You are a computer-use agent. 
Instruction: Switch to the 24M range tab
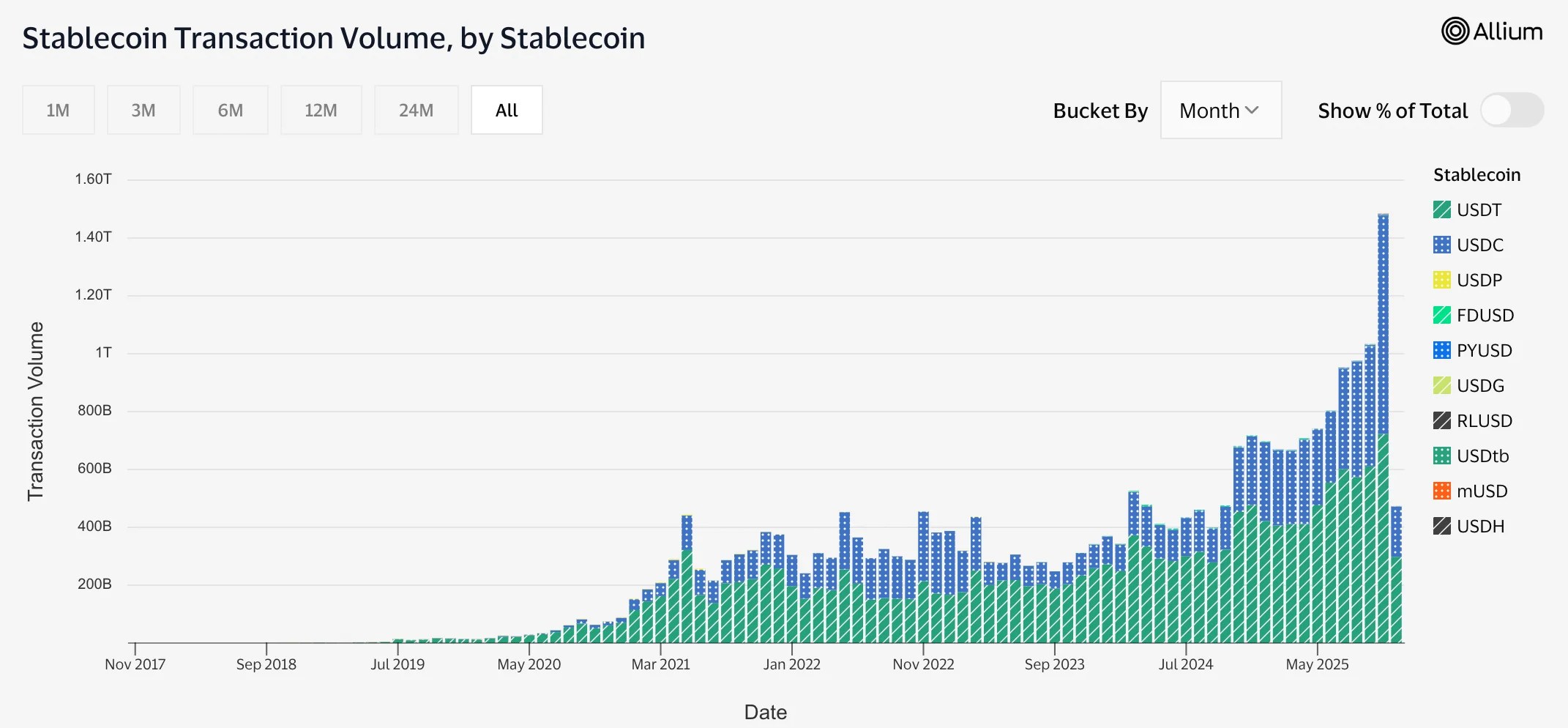[416, 110]
